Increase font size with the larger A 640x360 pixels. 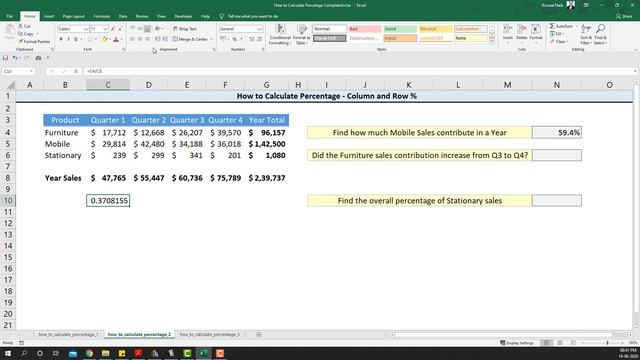(x=113, y=29)
